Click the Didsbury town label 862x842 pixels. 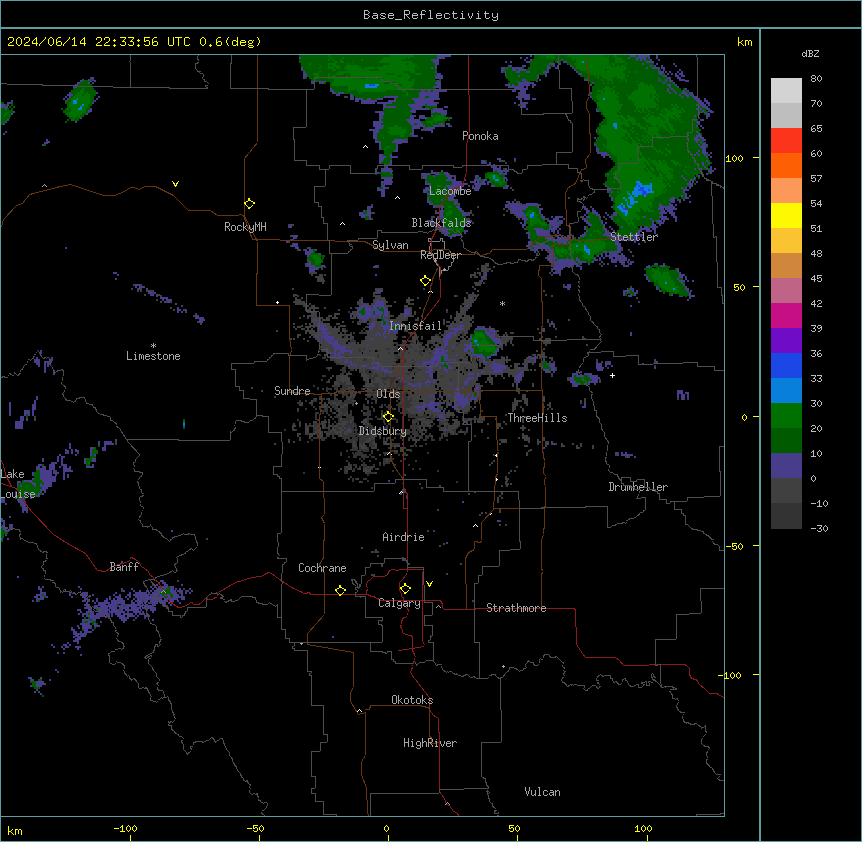[x=383, y=431]
